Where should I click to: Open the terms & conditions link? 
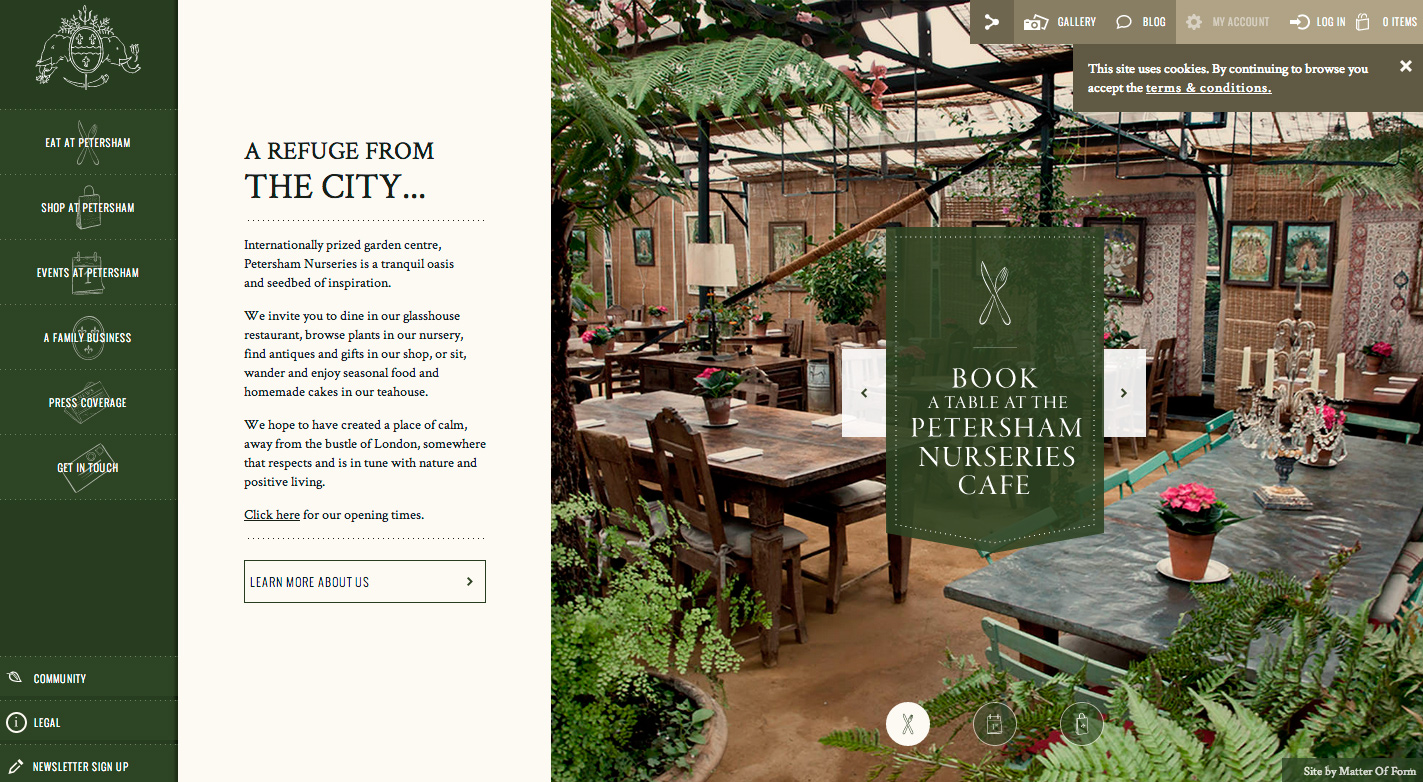(x=1208, y=88)
